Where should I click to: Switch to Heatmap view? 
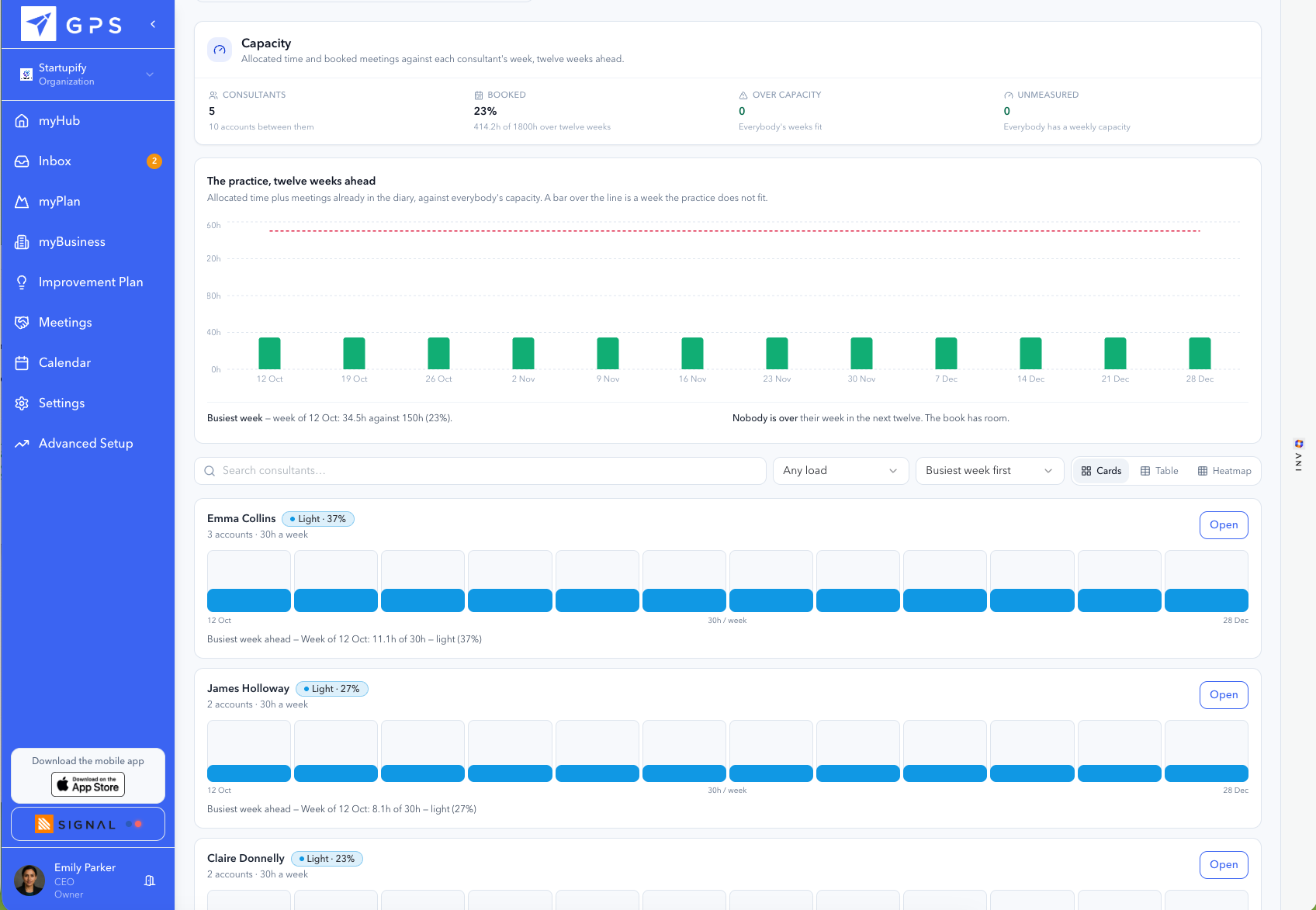1224,471
